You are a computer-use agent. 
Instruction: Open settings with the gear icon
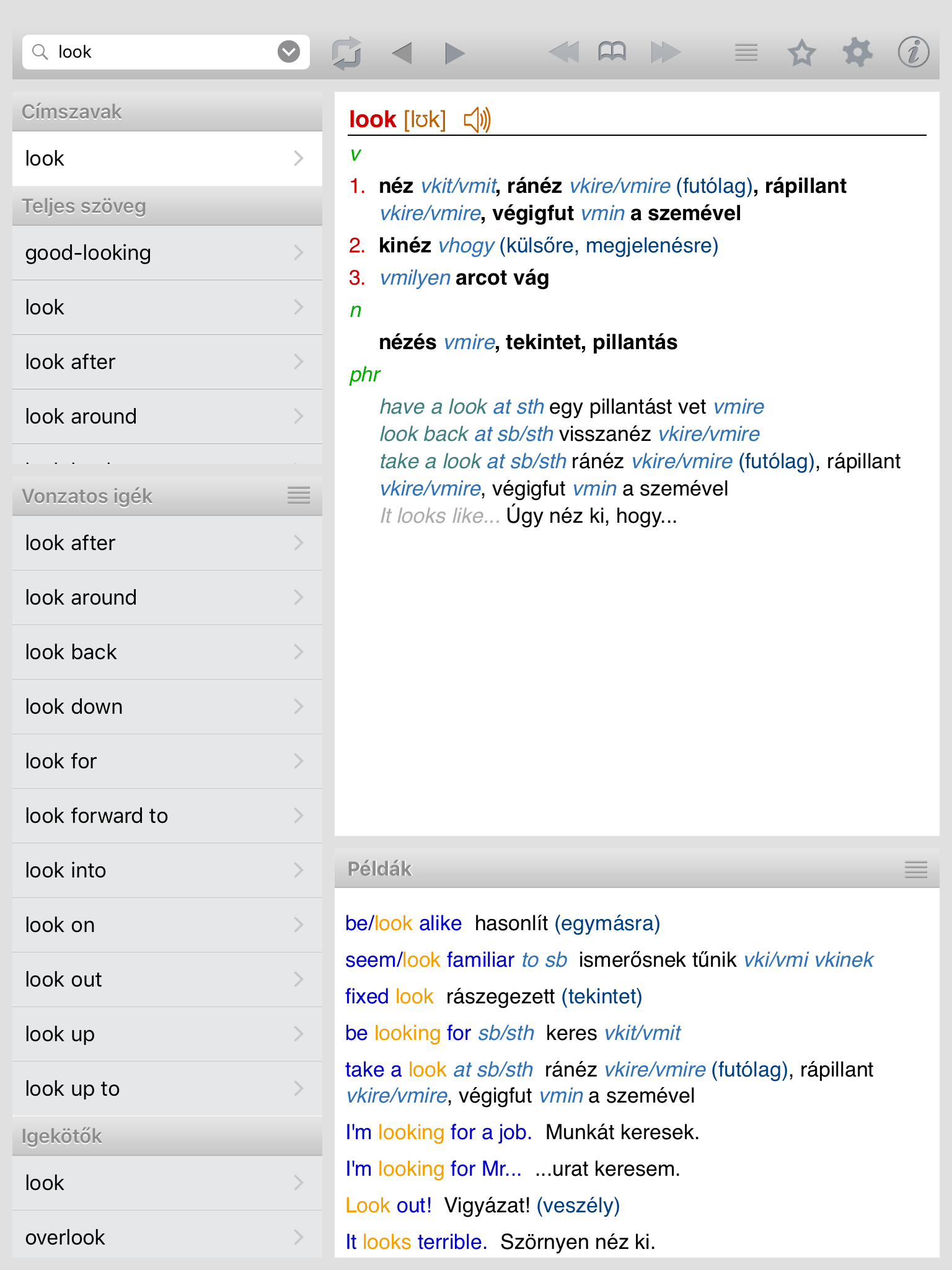click(857, 52)
